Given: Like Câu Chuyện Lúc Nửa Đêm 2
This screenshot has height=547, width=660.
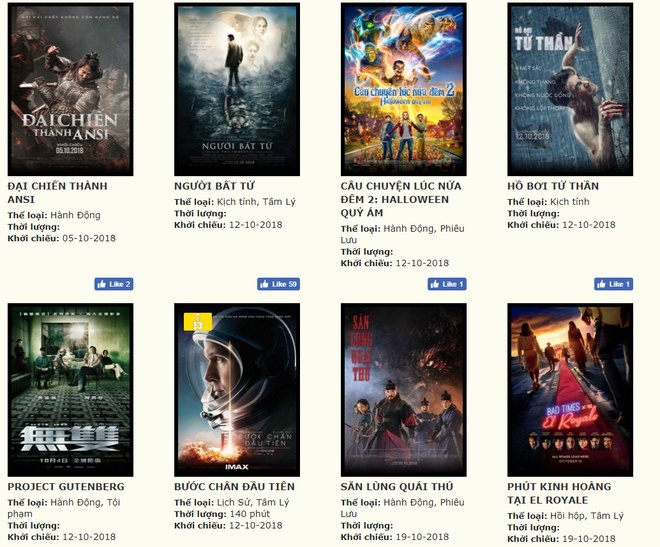Looking at the screenshot, I should [447, 284].
